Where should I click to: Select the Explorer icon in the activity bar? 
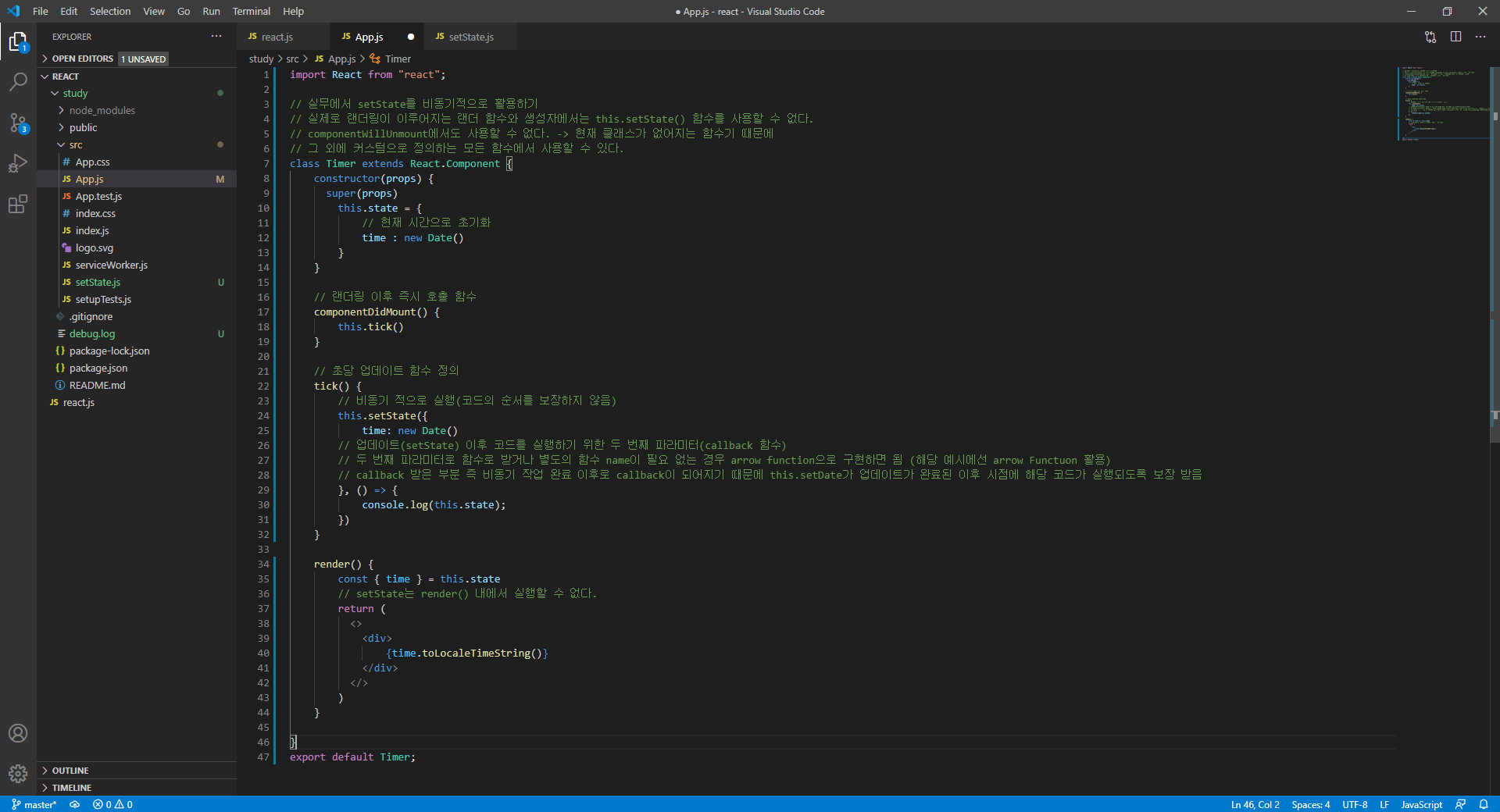pyautogui.click(x=17, y=41)
